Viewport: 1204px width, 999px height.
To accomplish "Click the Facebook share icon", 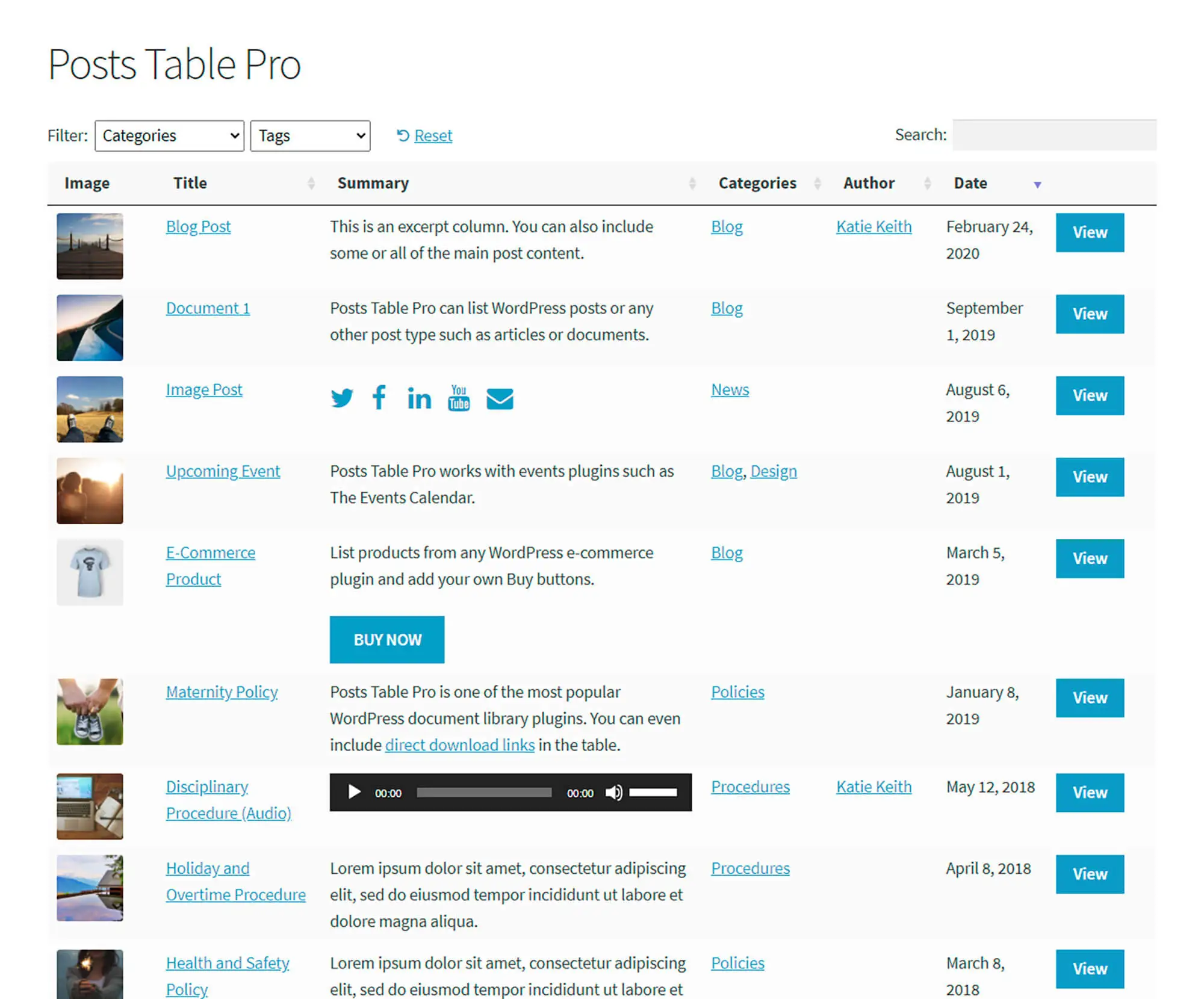I will [379, 397].
